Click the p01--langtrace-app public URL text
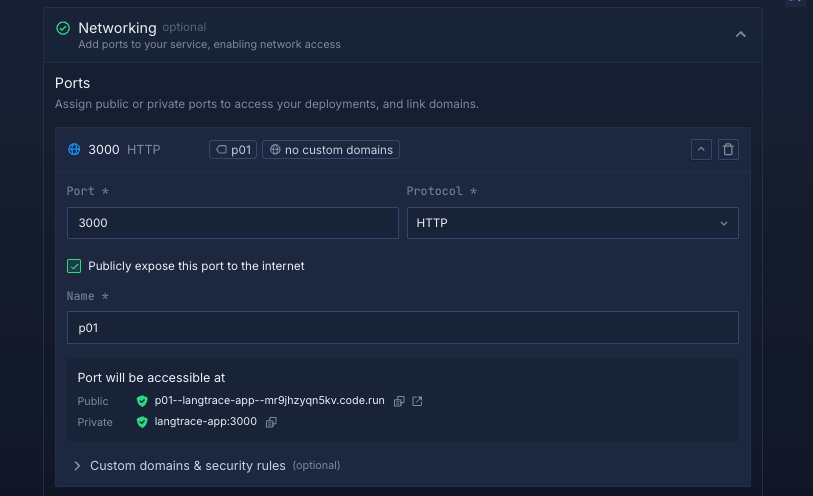Image resolution: width=813 pixels, height=496 pixels. 269,401
